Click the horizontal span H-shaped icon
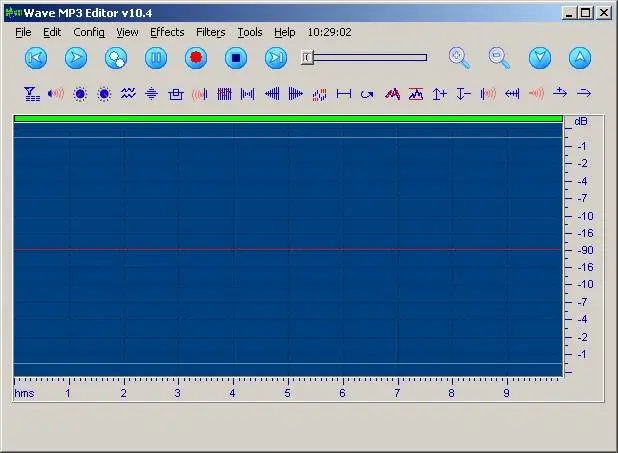This screenshot has height=453, width=618. (x=344, y=94)
